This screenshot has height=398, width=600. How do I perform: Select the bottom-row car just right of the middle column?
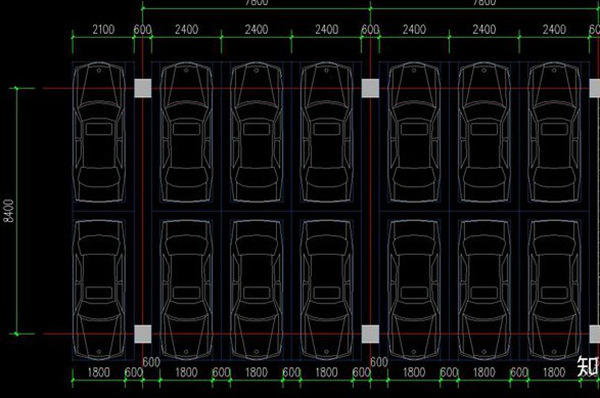click(414, 290)
